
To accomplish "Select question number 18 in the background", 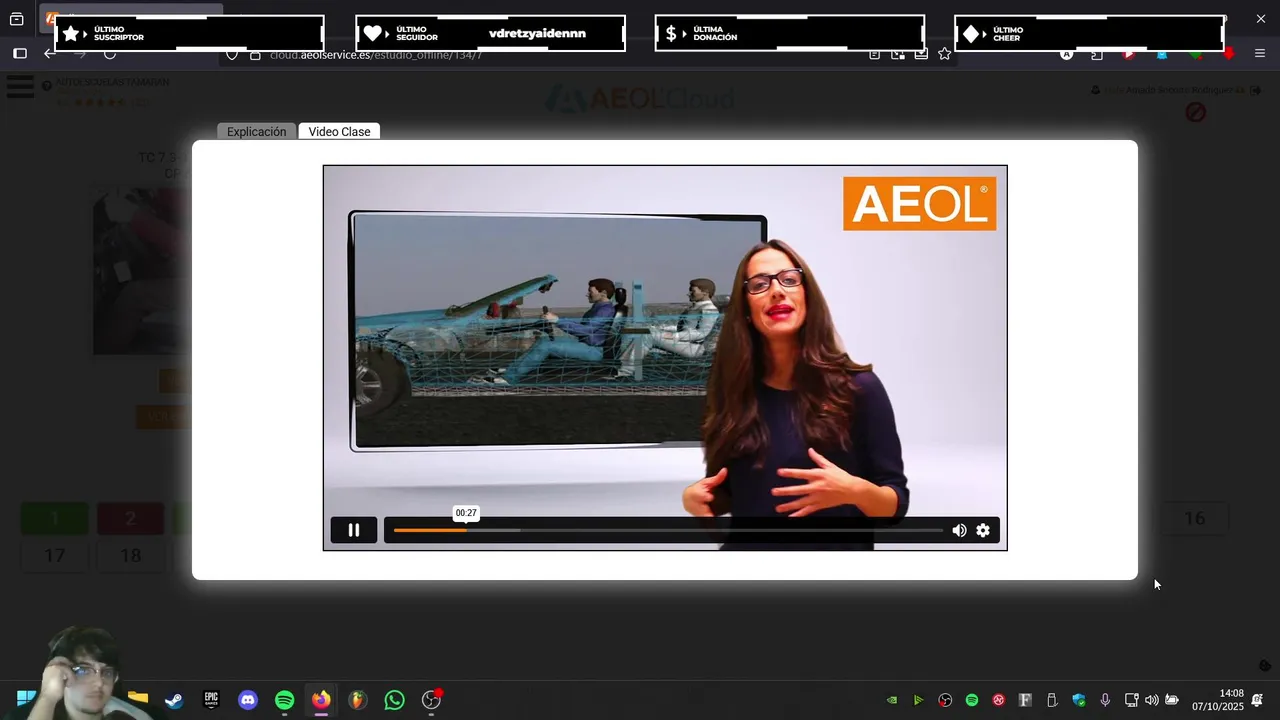I will (130, 555).
